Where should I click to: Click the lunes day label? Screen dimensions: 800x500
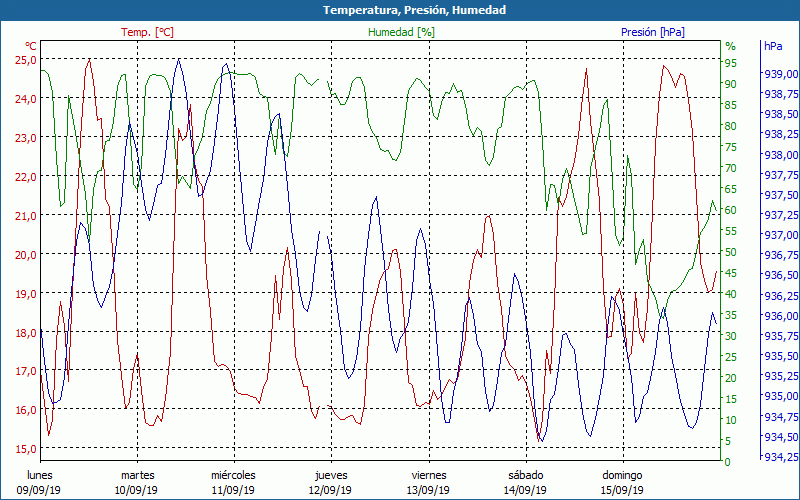40,475
